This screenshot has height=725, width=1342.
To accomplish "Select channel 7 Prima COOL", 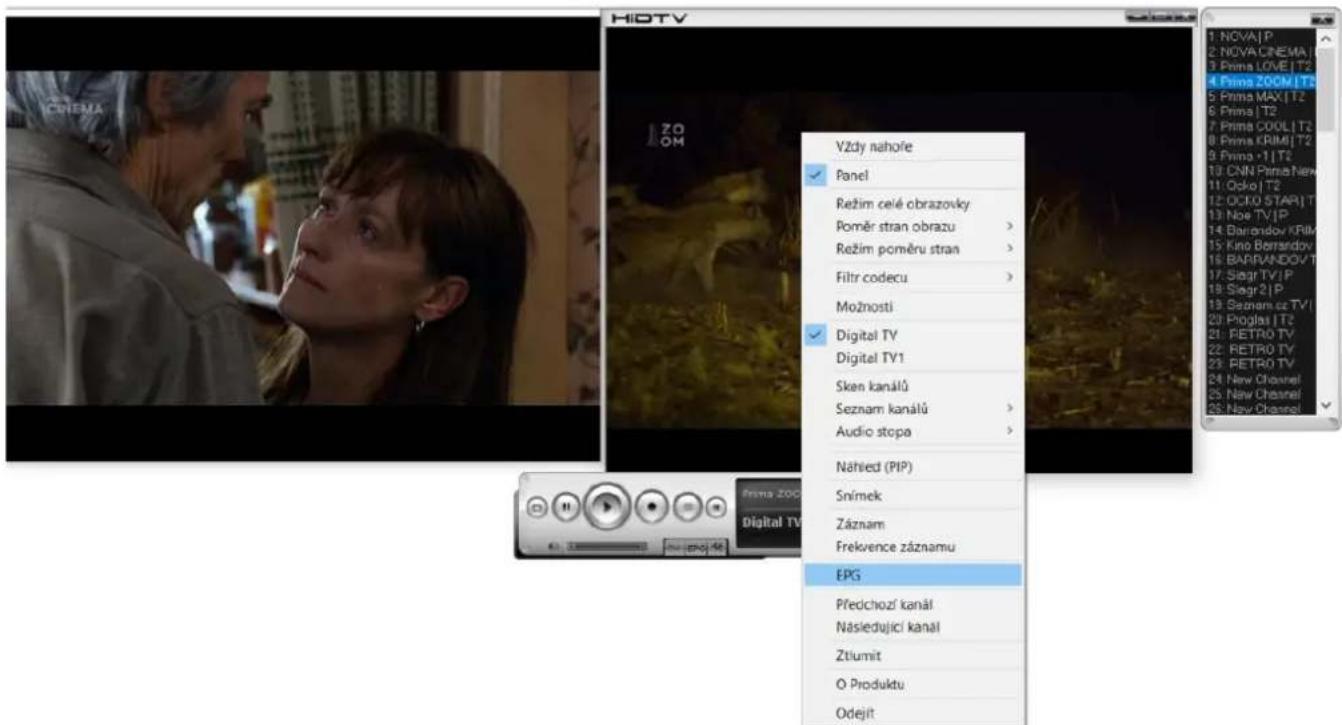I will pyautogui.click(x=1260, y=126).
